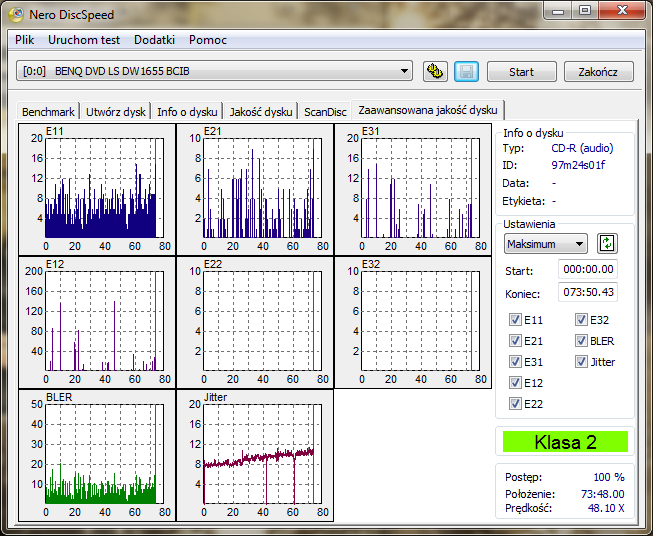The image size is (653, 536).
Task: Switch to the ScanDisc tab
Action: point(325,112)
